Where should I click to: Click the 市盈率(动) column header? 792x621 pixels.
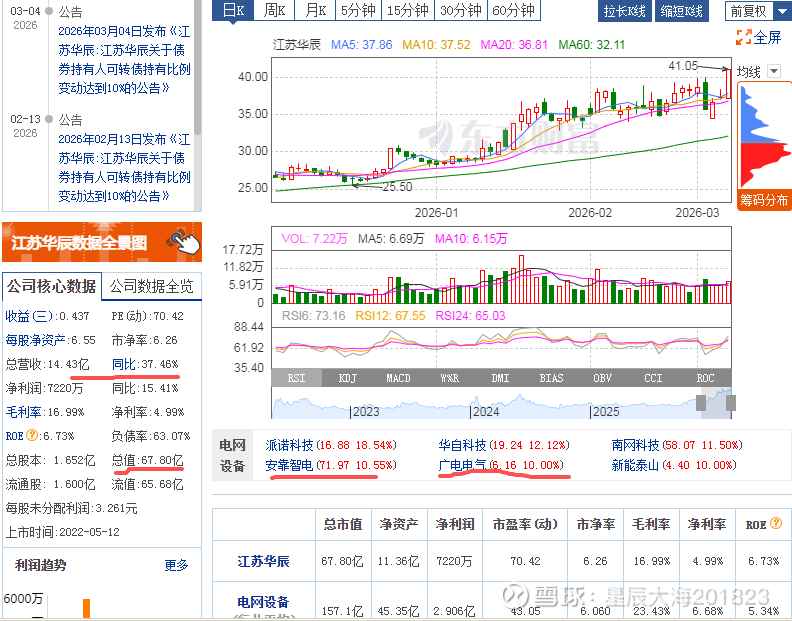[525, 524]
